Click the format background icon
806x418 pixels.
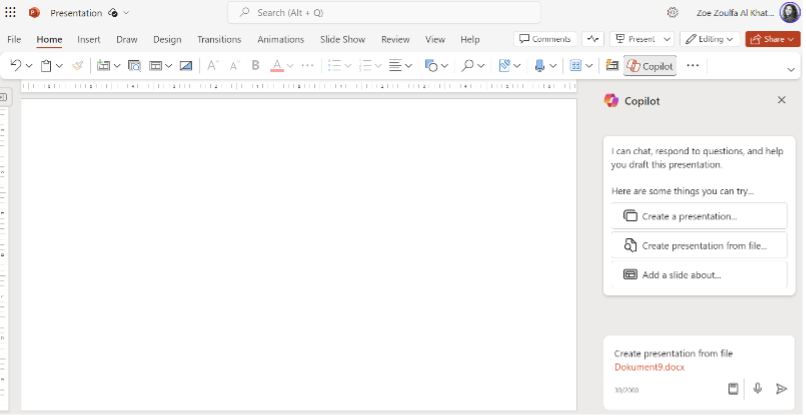pyautogui.click(x=186, y=65)
